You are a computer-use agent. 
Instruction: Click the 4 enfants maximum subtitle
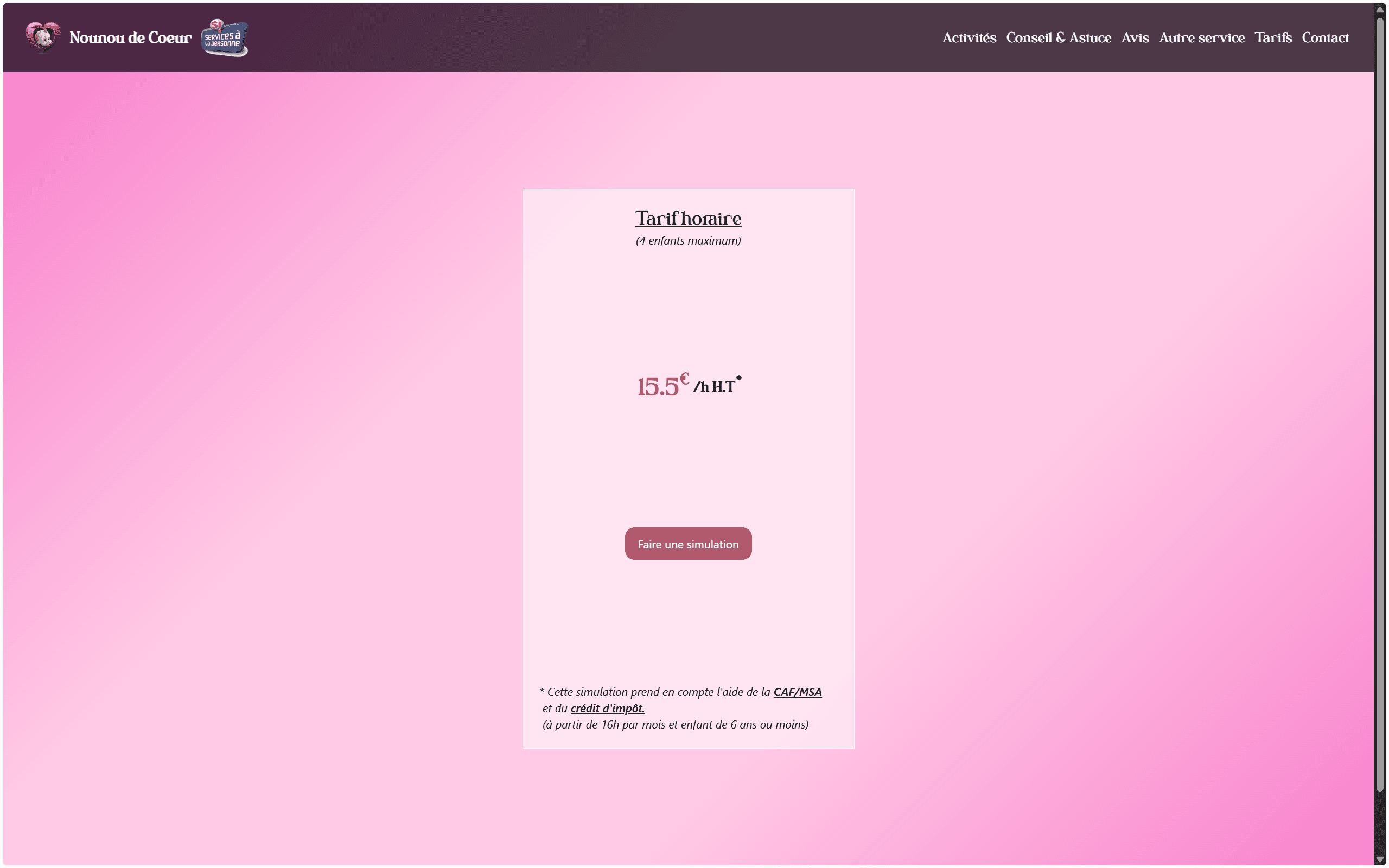click(x=687, y=240)
